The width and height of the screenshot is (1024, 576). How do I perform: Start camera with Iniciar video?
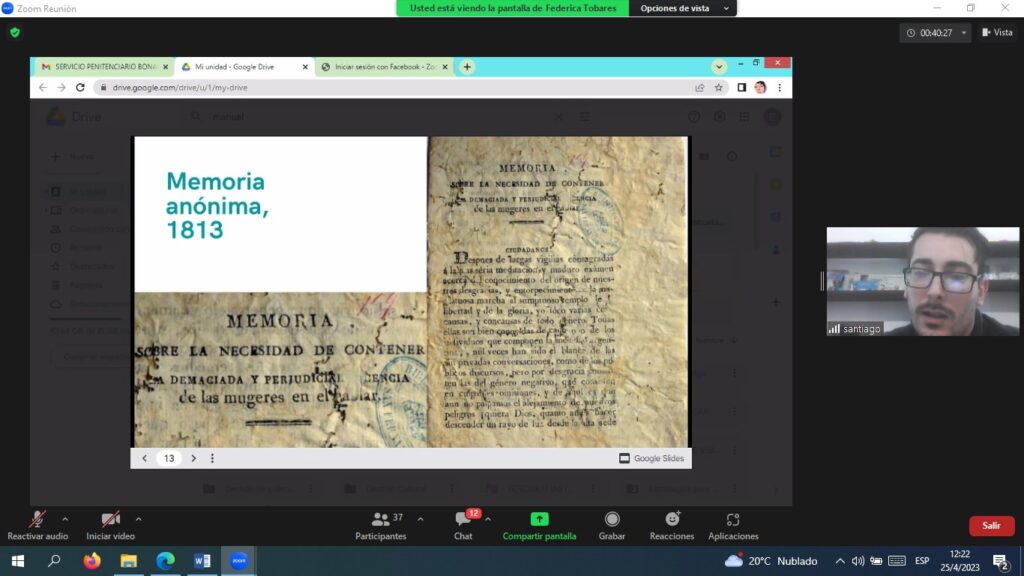coord(110,526)
